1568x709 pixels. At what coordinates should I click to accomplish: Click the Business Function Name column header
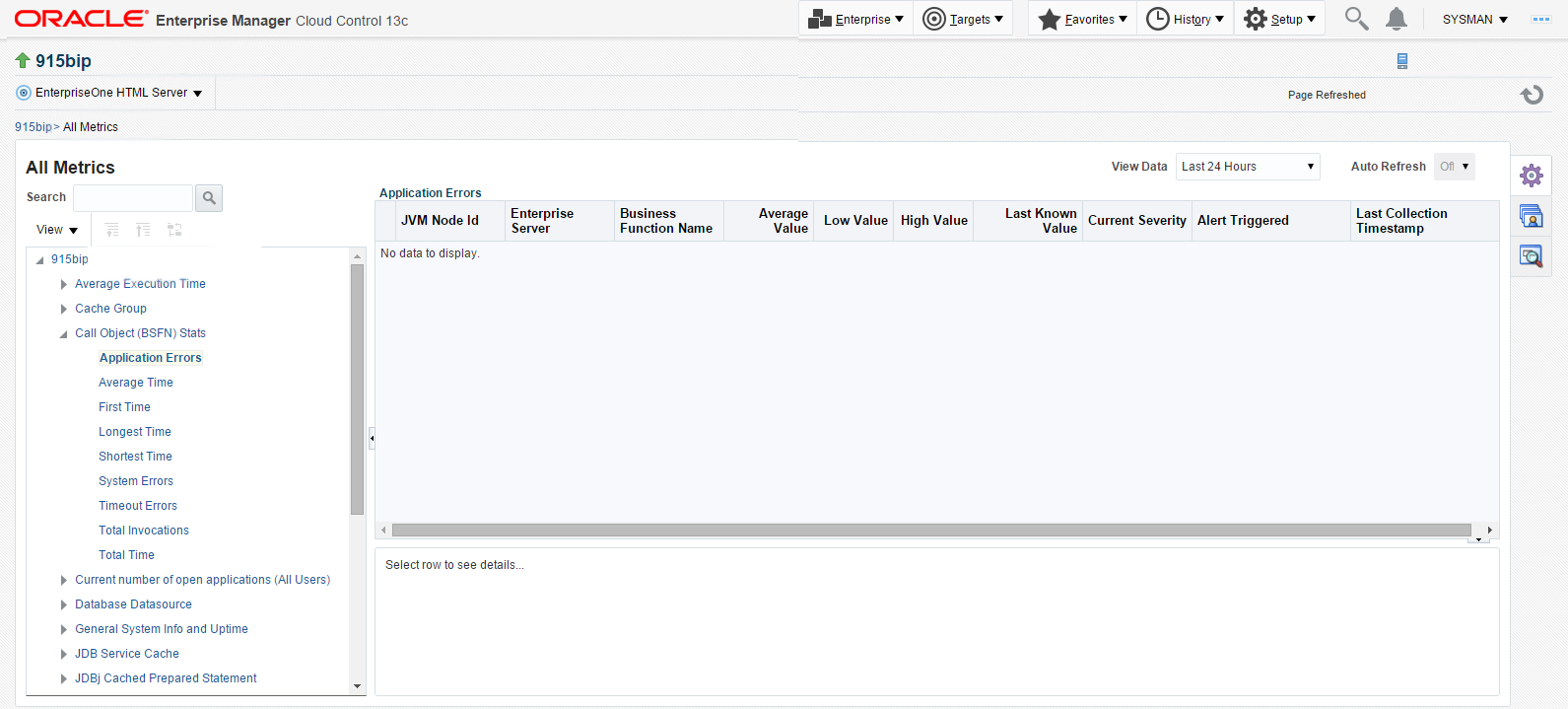pyautogui.click(x=669, y=221)
